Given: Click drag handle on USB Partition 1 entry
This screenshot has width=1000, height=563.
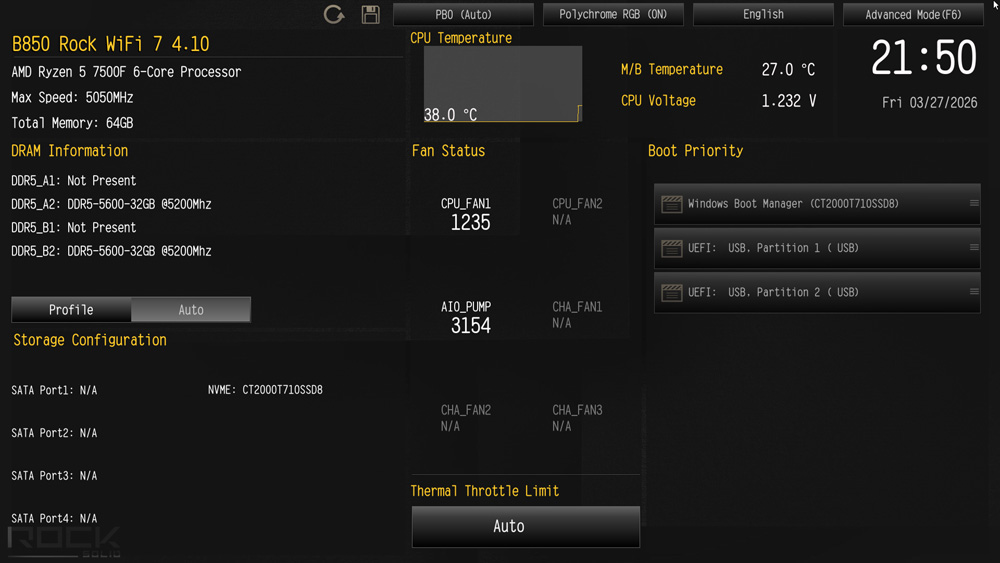Looking at the screenshot, I should point(974,248).
